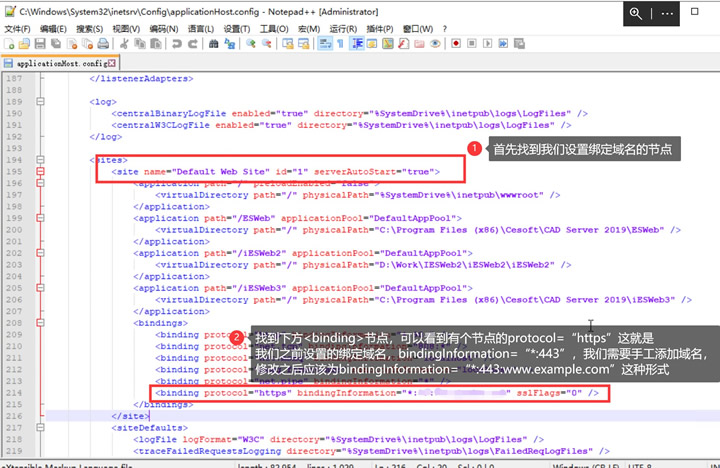This screenshot has height=468, width=720.
Task: Save the file using the toolbar Save icon
Action: (x=41, y=44)
